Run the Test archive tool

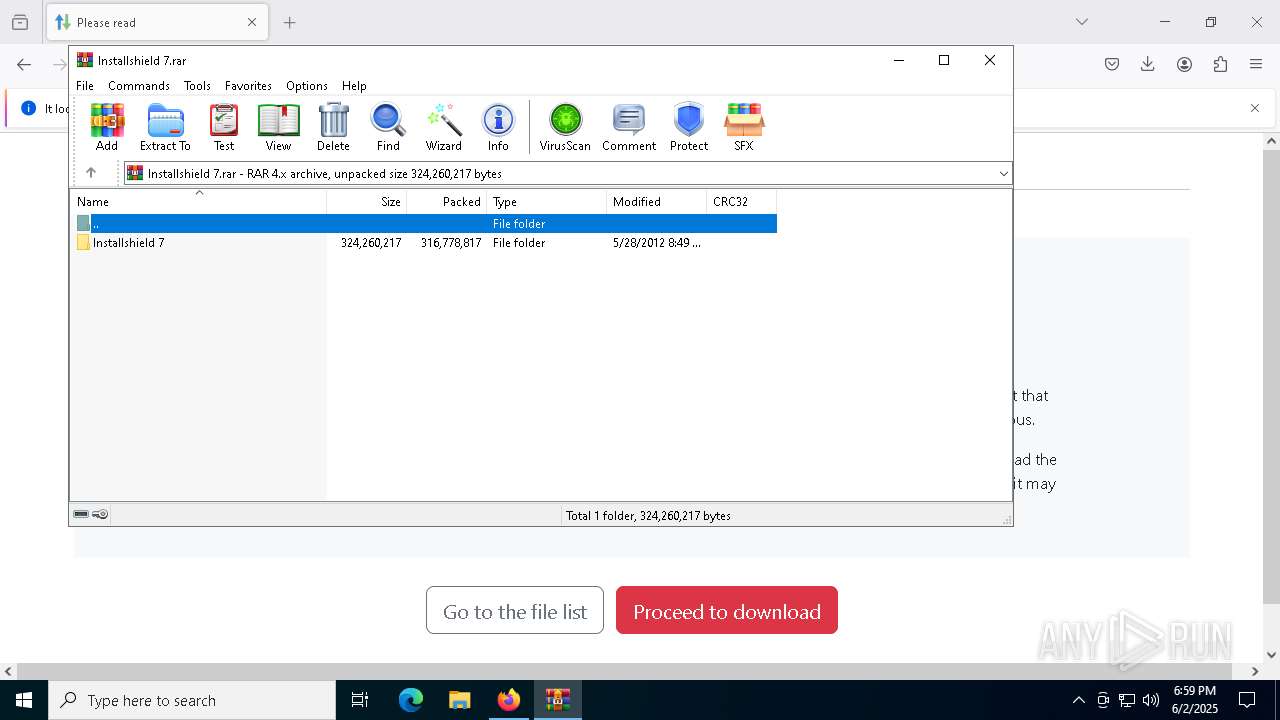pyautogui.click(x=224, y=127)
